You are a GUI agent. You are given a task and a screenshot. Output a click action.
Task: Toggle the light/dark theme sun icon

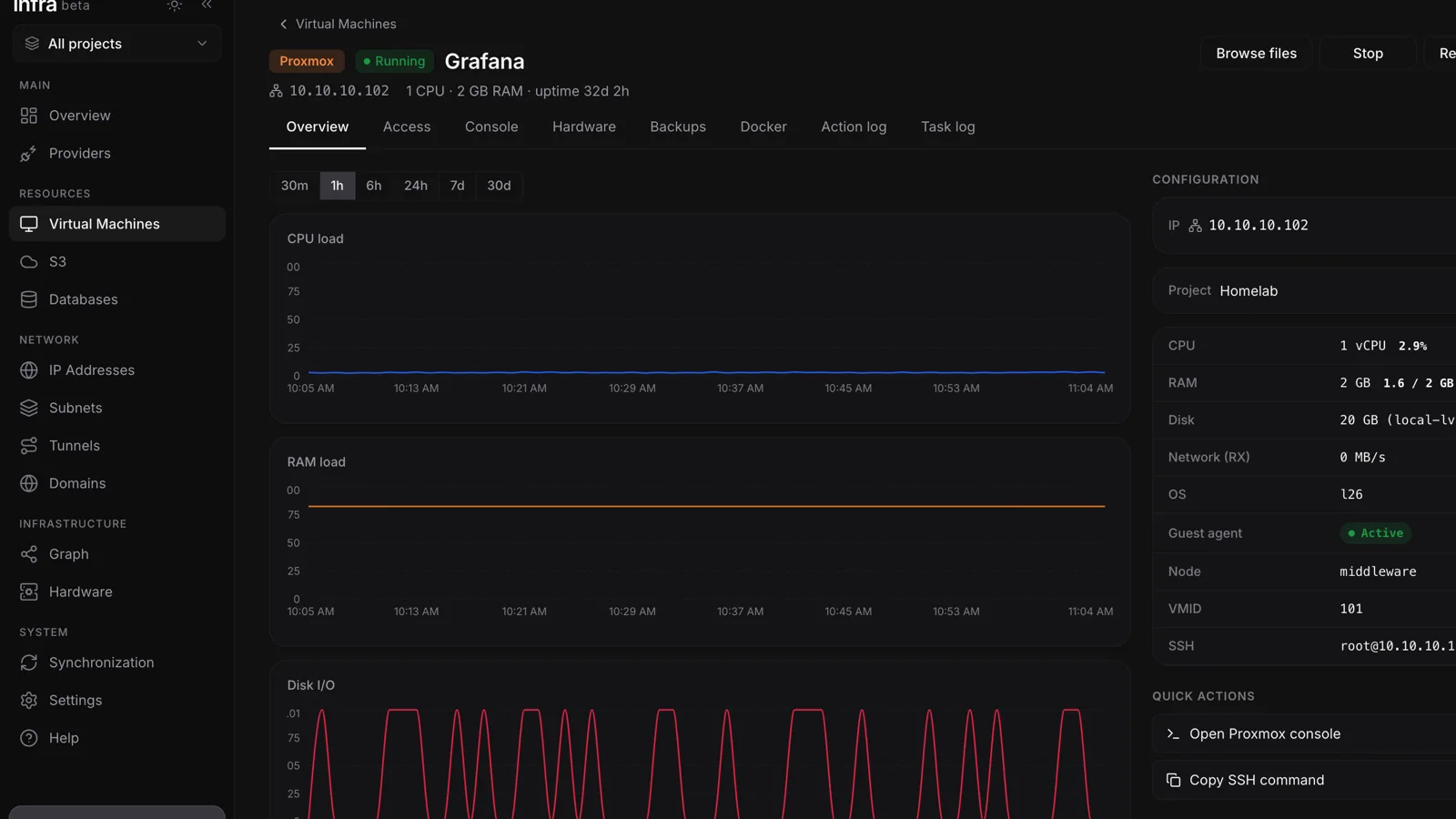(175, 5)
